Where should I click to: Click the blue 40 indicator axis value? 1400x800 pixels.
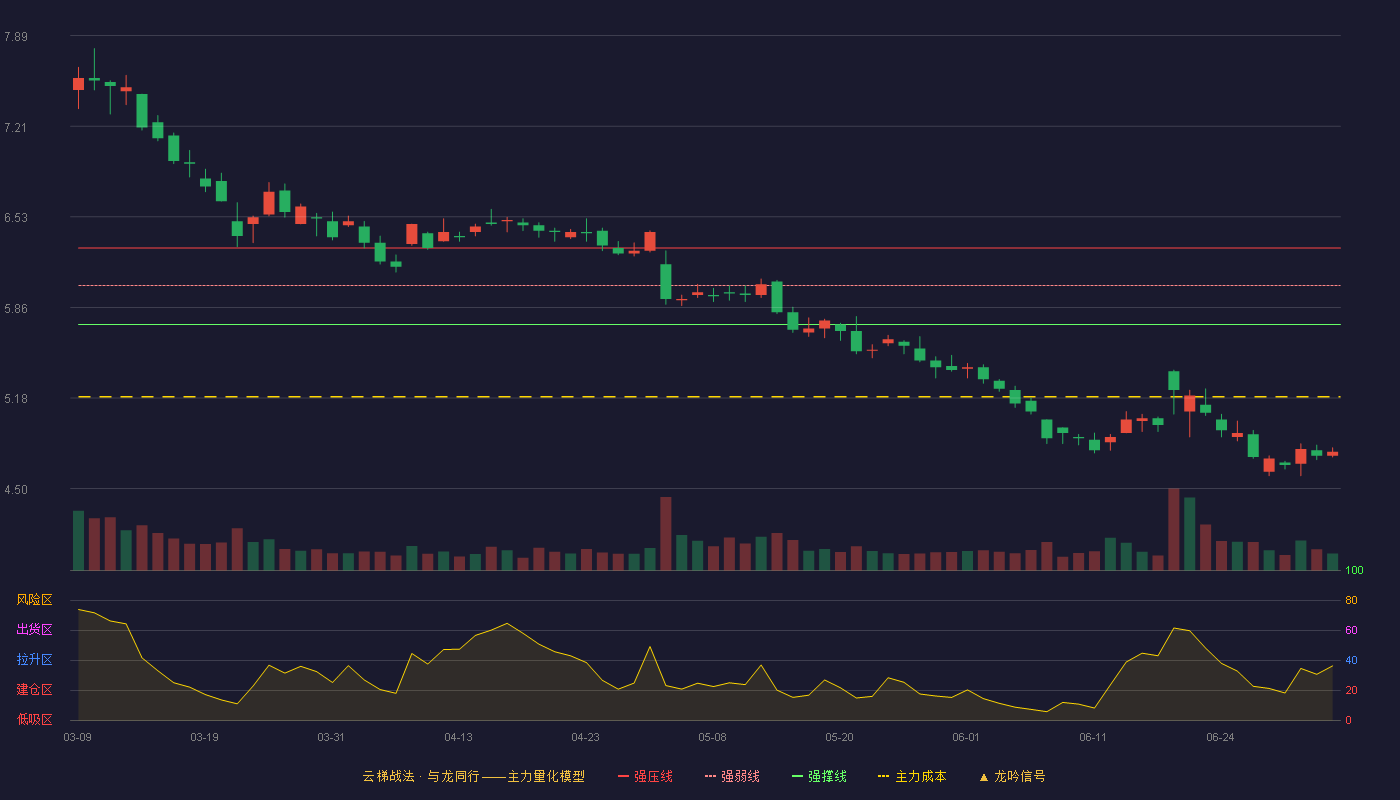pos(1351,660)
